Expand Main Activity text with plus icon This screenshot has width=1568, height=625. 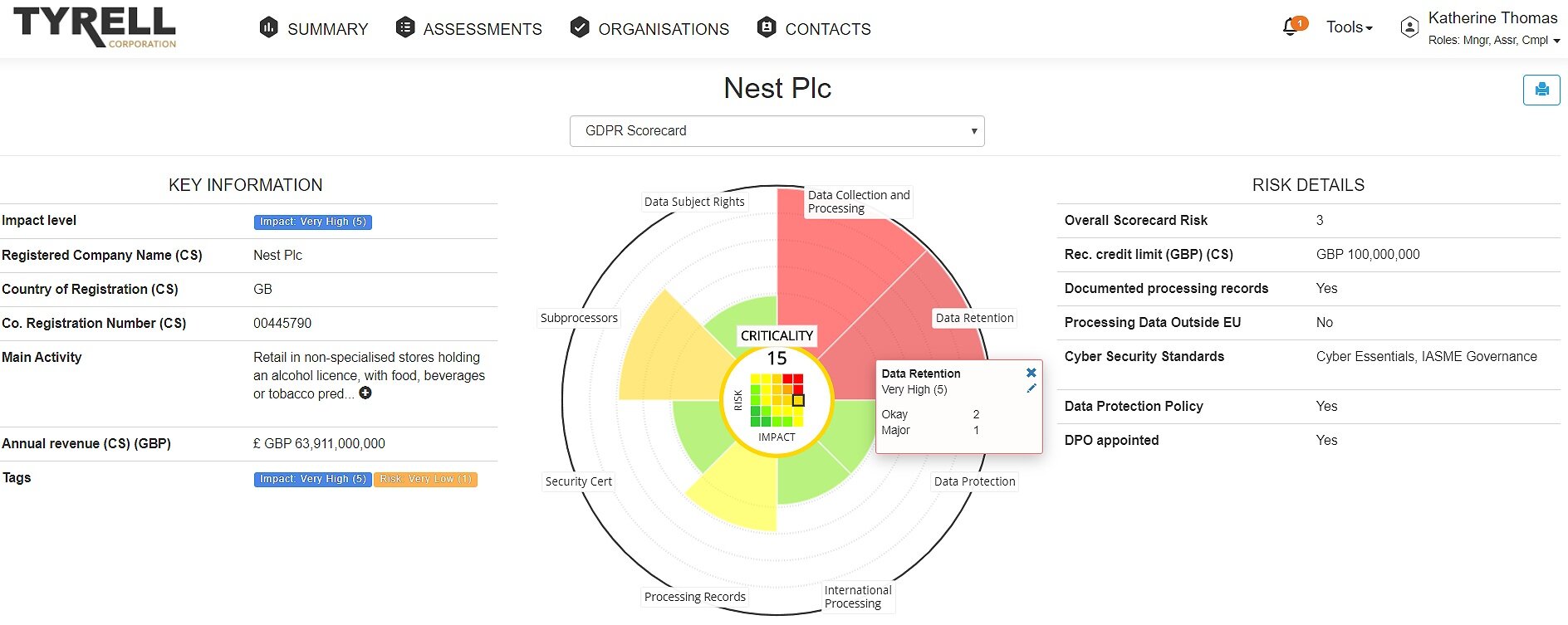365,393
